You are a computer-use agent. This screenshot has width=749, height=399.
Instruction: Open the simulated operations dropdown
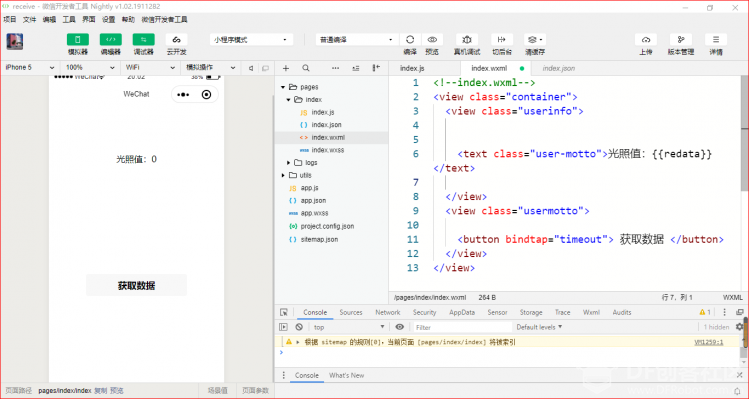(x=210, y=68)
